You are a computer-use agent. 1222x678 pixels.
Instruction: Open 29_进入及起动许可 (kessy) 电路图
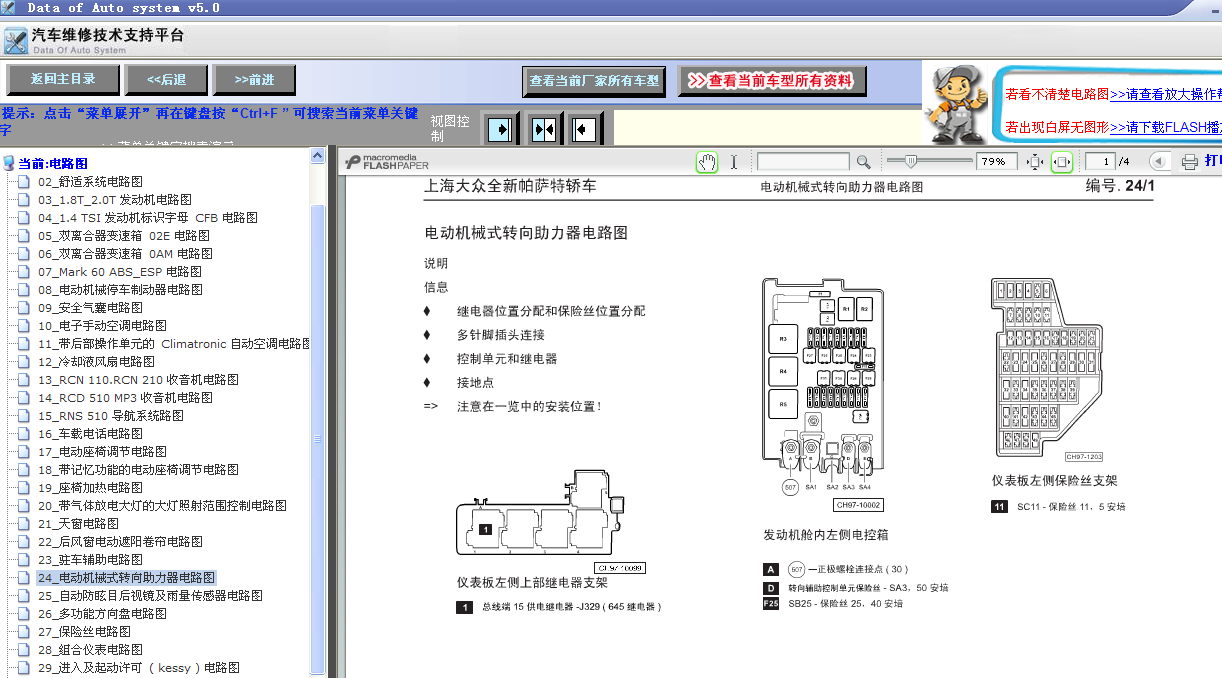pyautogui.click(x=138, y=667)
